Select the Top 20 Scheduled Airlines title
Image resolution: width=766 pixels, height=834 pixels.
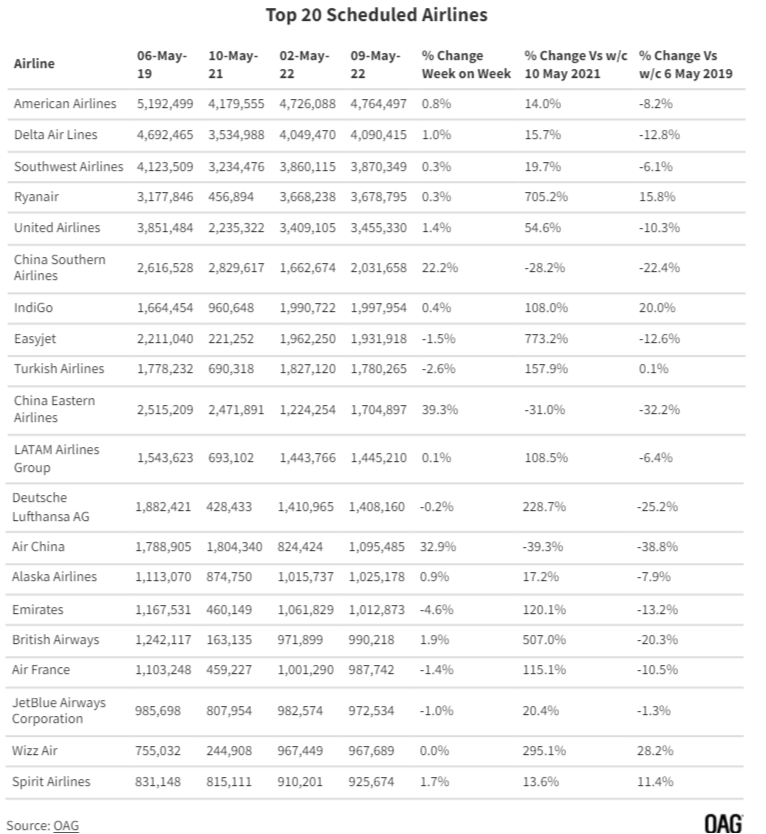point(377,15)
